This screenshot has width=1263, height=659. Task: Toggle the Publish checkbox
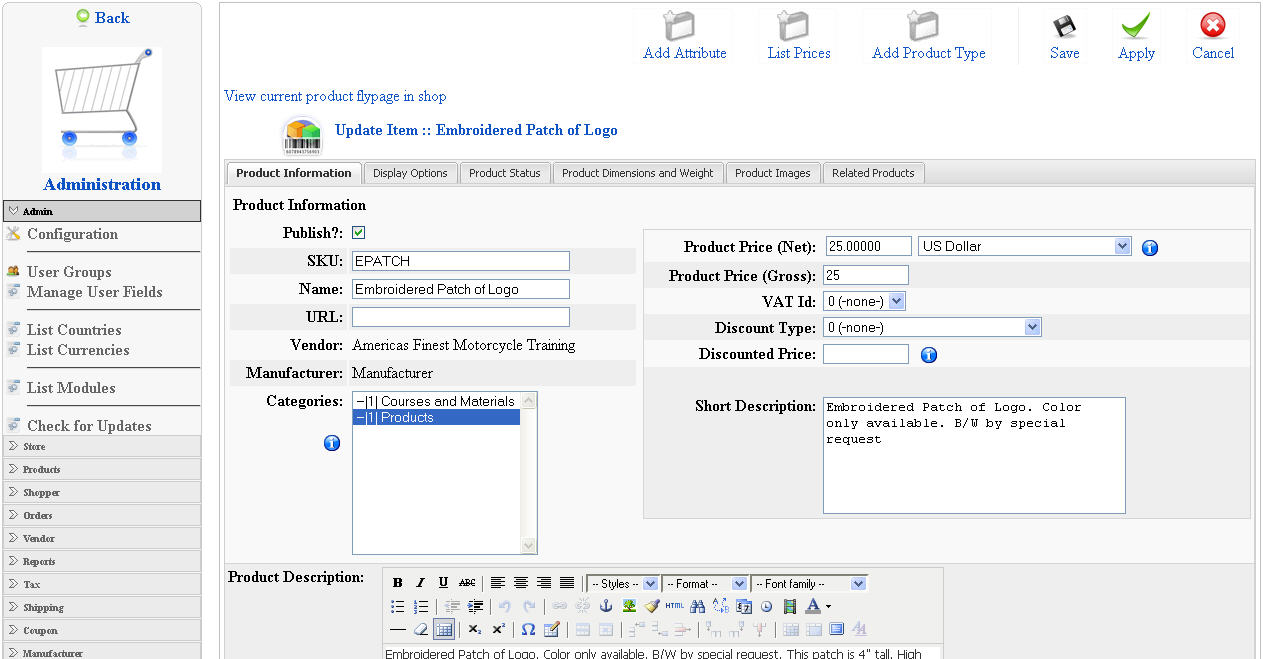pos(358,233)
